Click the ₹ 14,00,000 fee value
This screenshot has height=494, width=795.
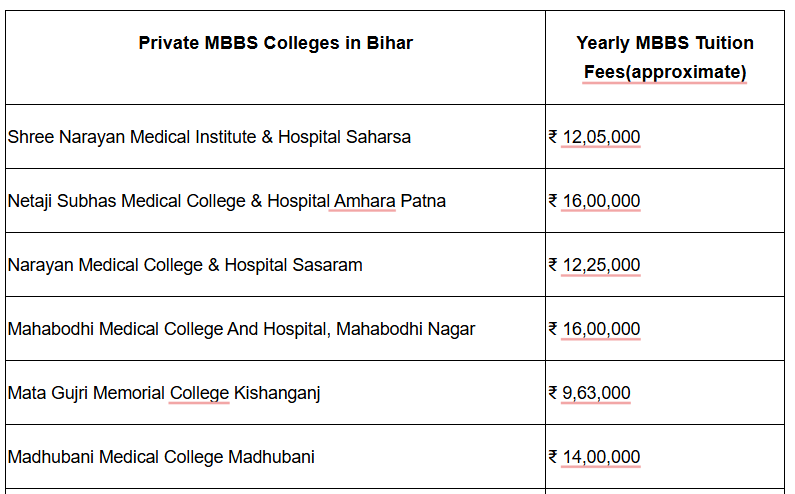(595, 457)
